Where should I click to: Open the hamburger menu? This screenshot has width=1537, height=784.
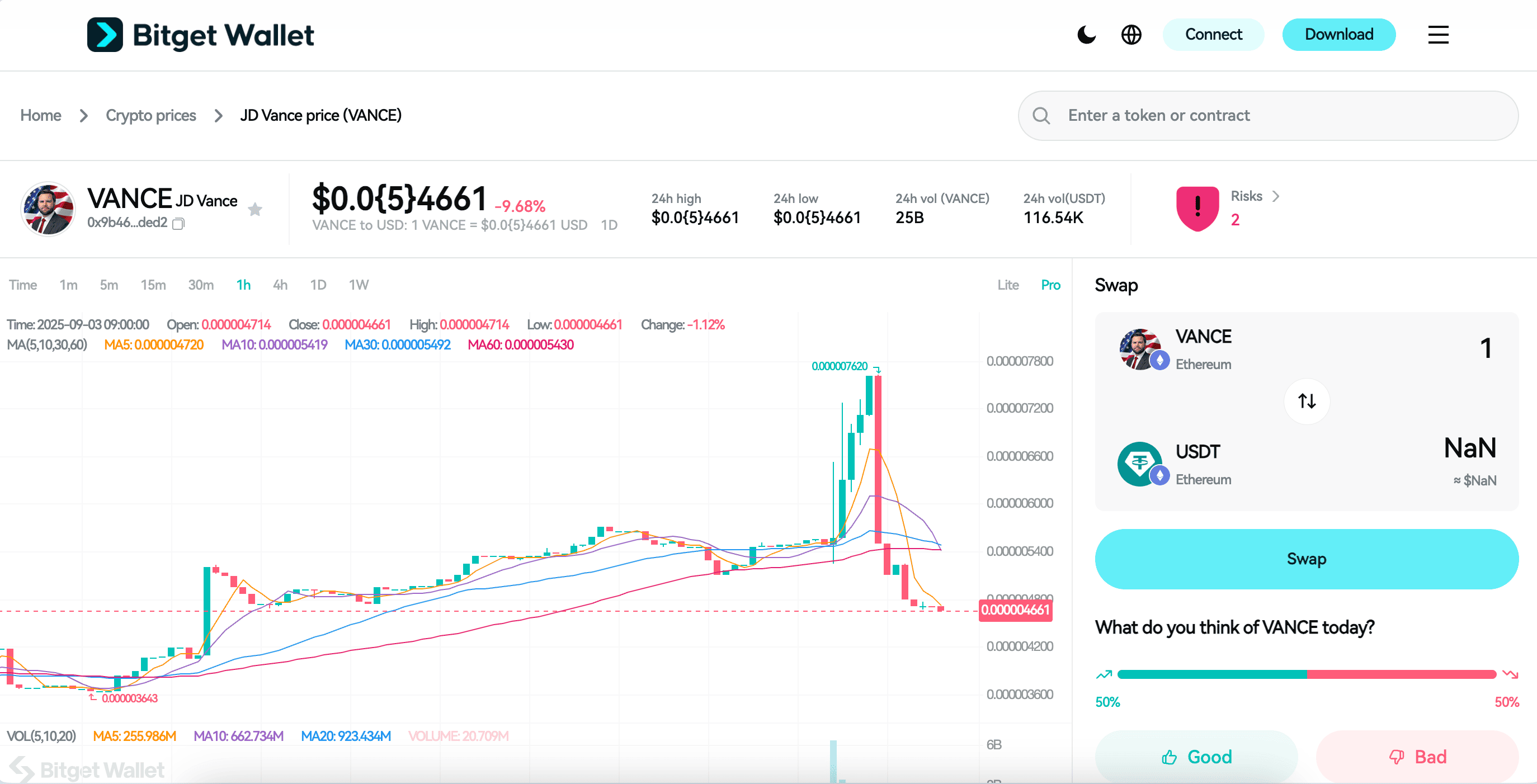point(1438,35)
